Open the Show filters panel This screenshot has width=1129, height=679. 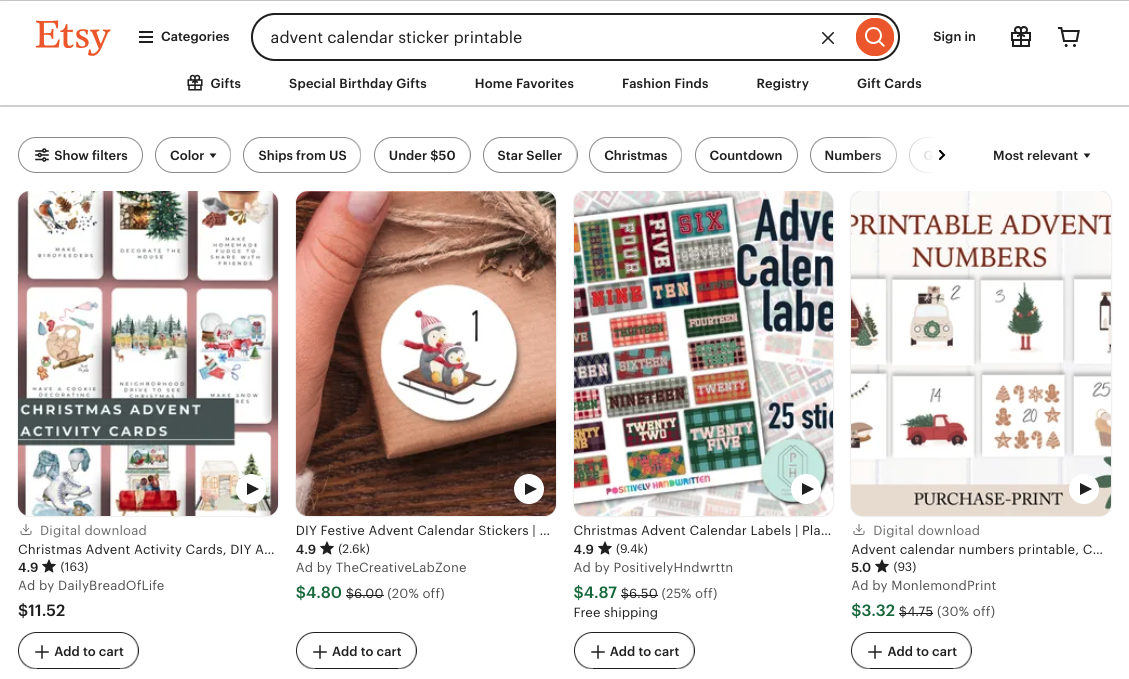click(x=80, y=155)
